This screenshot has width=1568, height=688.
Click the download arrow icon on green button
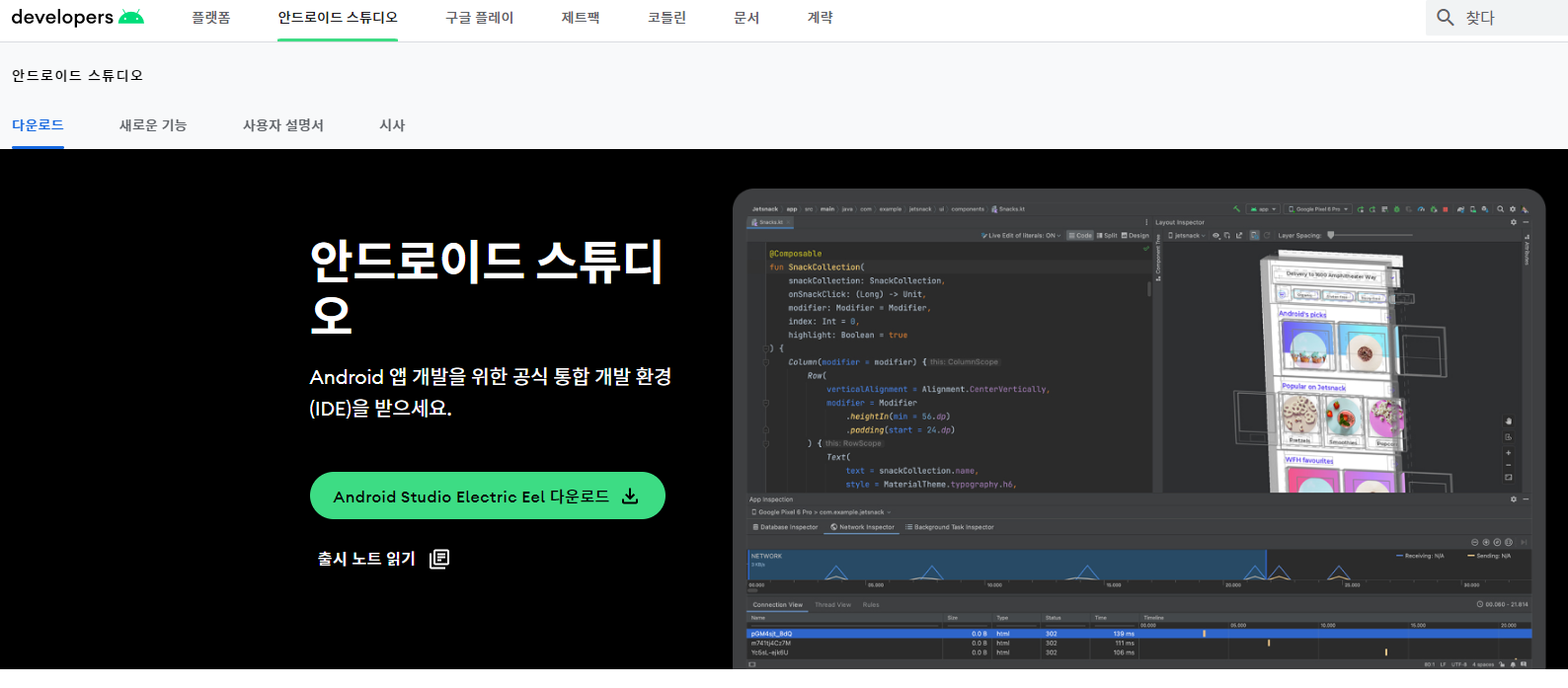click(630, 497)
